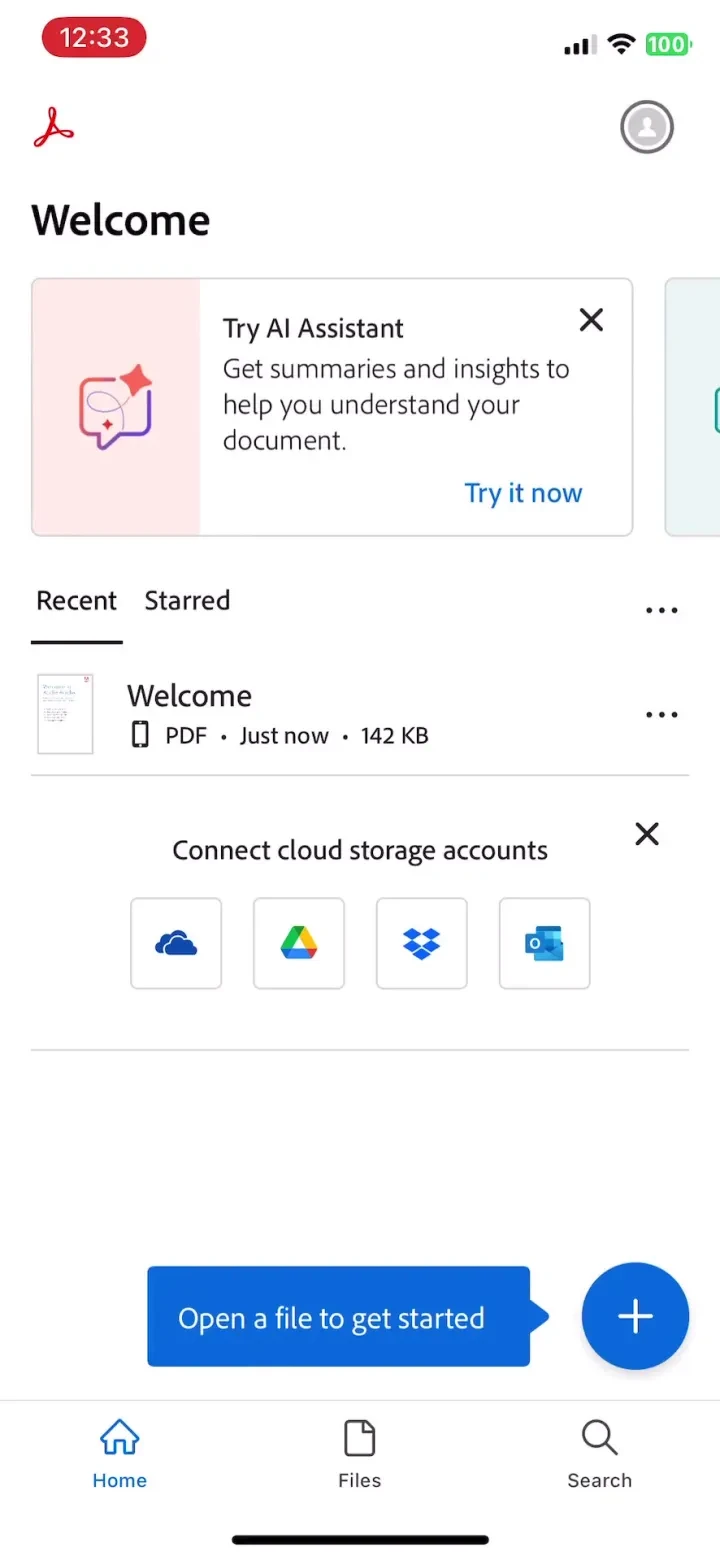Viewport: 720px width, 1560px height.
Task: Open the Welcome PDF thumbnail
Action: coord(65,714)
